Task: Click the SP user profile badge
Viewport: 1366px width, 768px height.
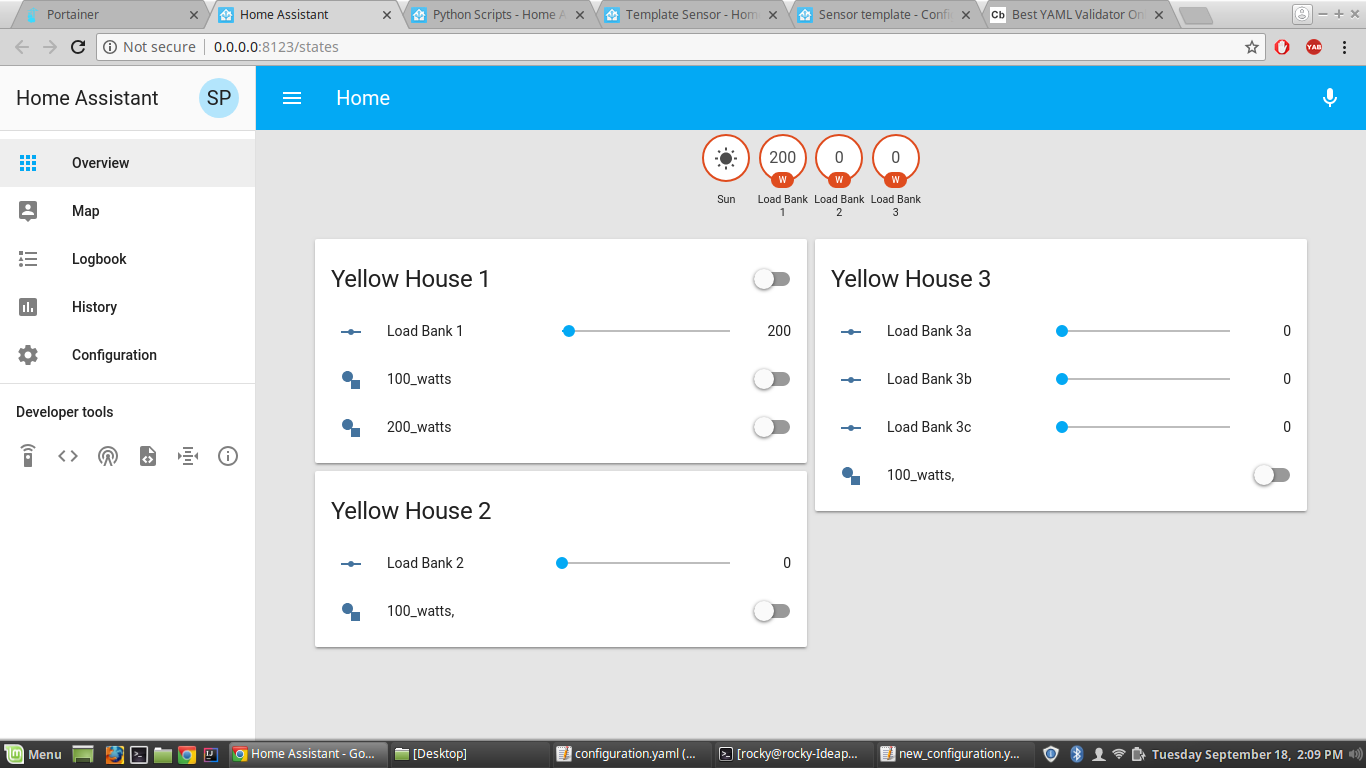Action: pos(219,98)
